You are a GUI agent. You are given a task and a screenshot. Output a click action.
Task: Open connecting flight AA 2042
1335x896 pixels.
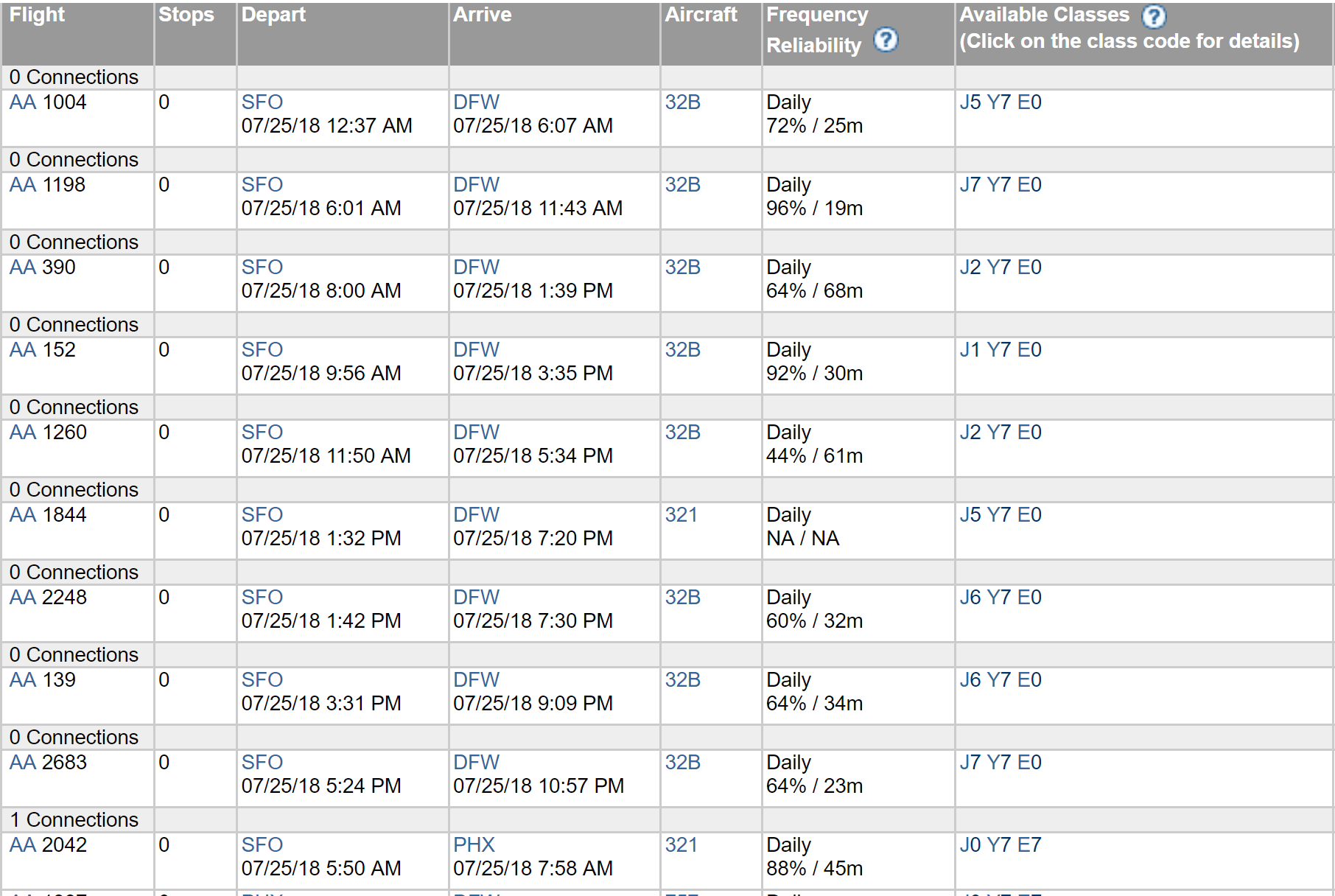pos(48,845)
